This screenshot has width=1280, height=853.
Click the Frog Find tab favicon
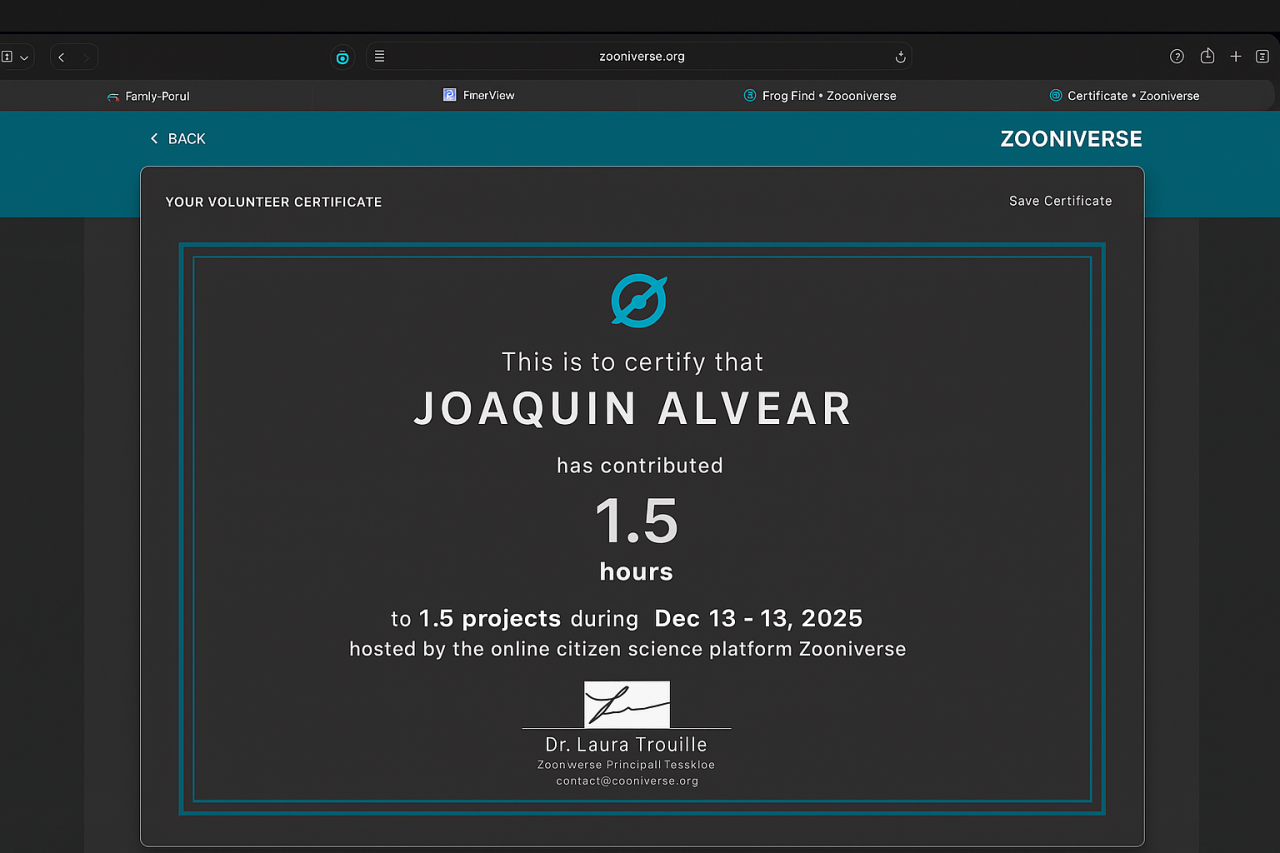pos(750,96)
